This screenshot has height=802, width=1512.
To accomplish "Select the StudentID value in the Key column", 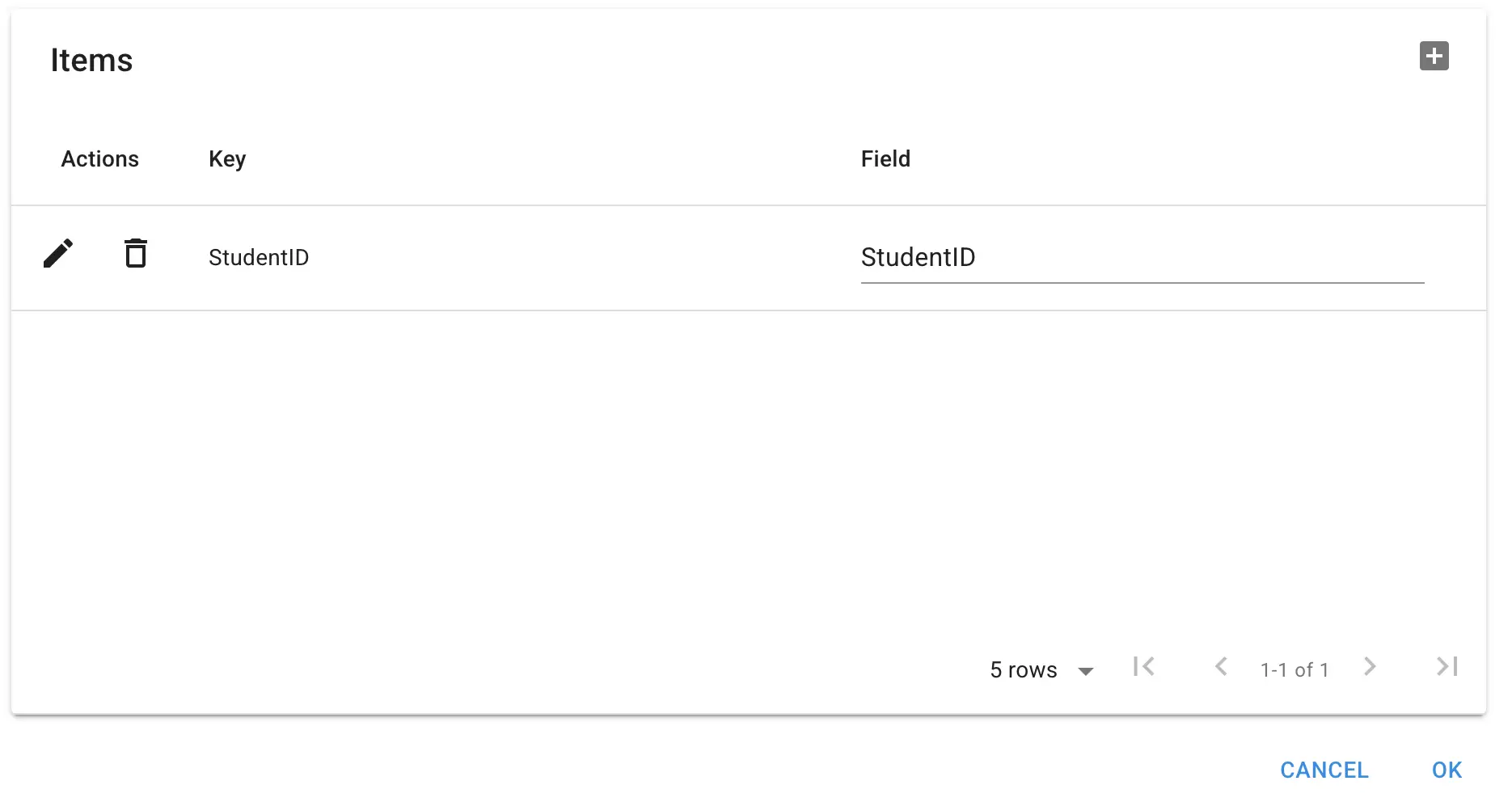I will click(259, 258).
